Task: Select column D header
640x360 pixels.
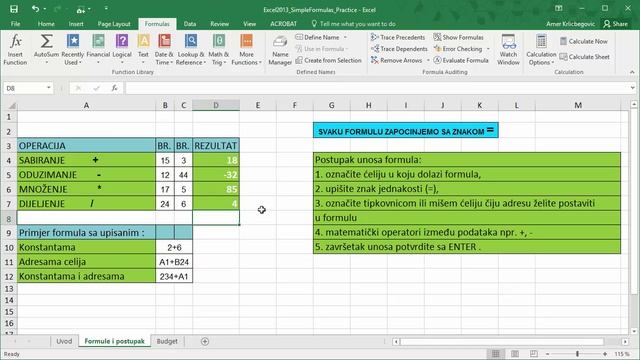Action: tap(216, 105)
